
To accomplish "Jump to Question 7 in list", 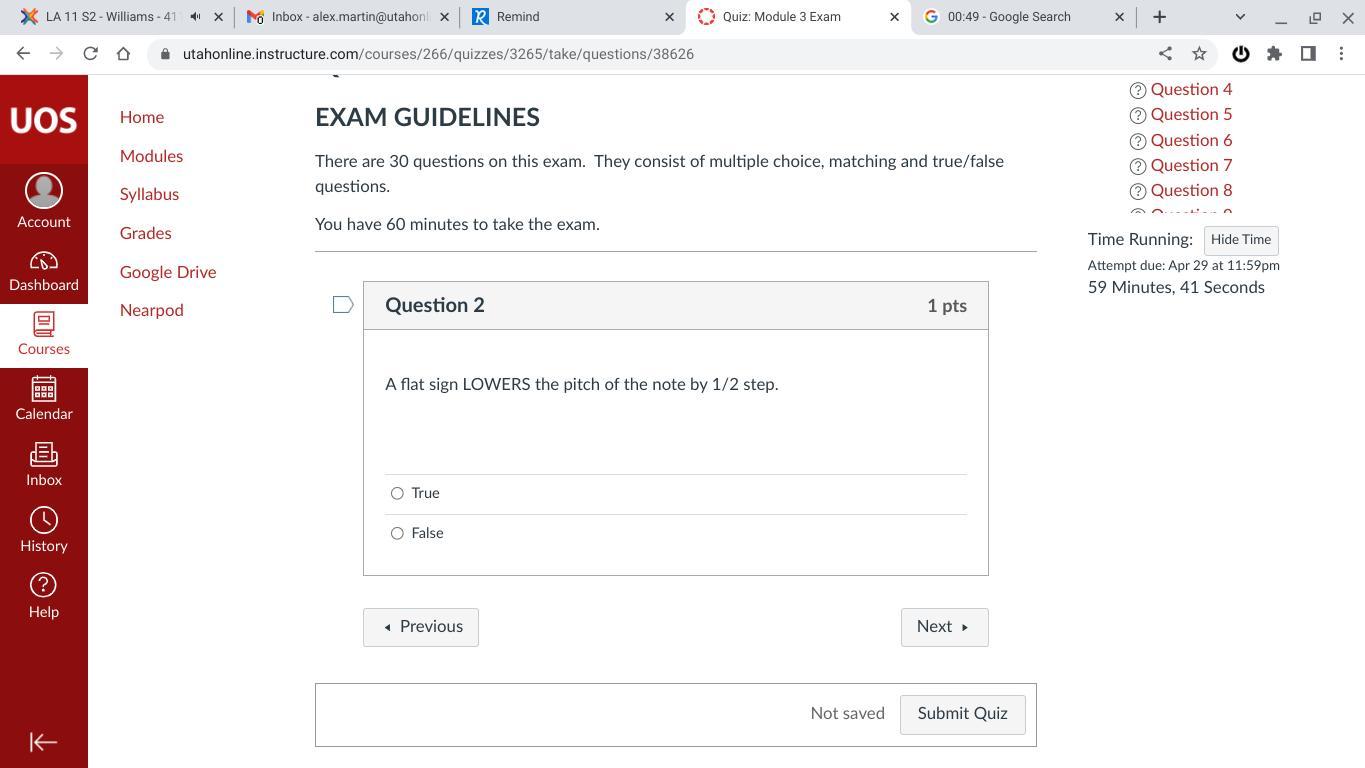I will coord(1190,165).
